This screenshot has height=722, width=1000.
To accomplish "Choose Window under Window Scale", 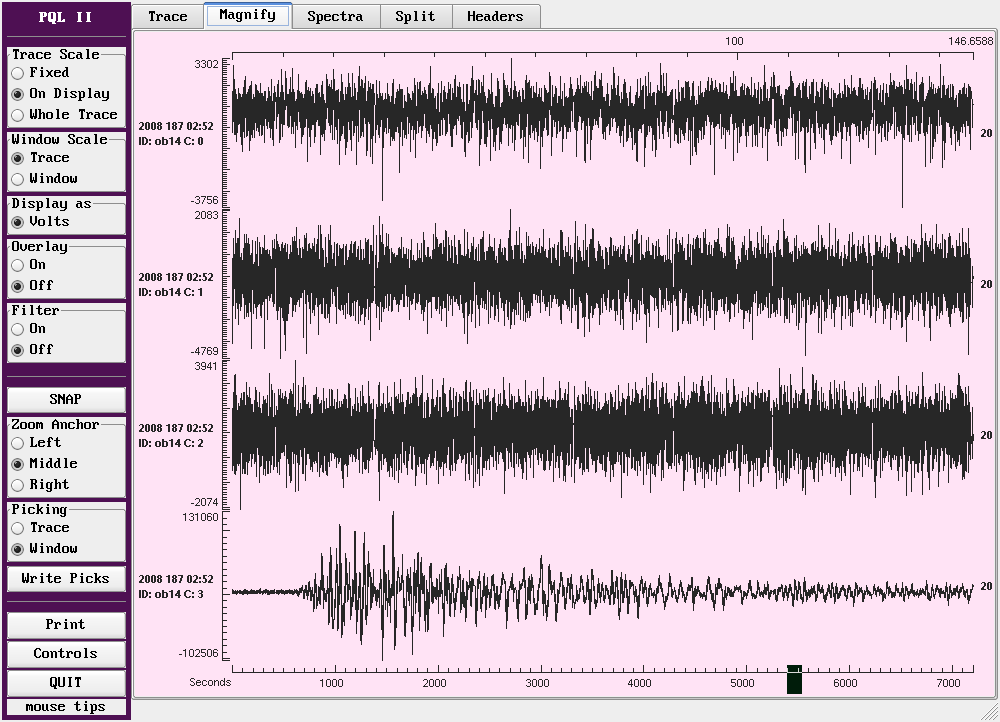I will click(x=18, y=179).
